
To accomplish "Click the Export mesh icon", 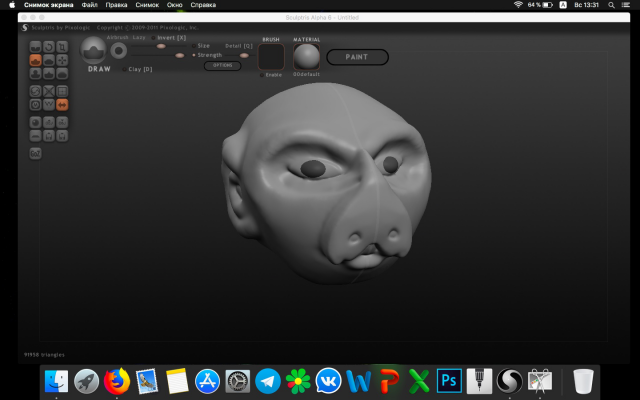I will click(x=62, y=122).
